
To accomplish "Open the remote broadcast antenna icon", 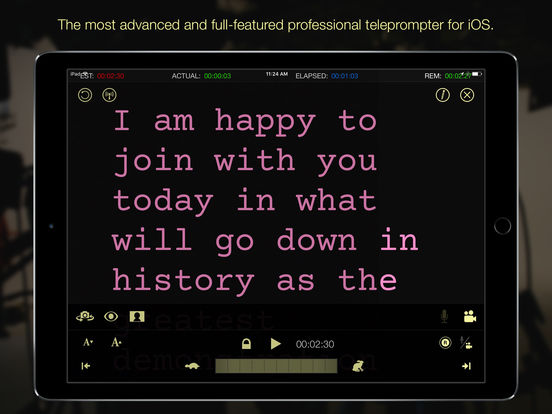I will click(x=109, y=95).
